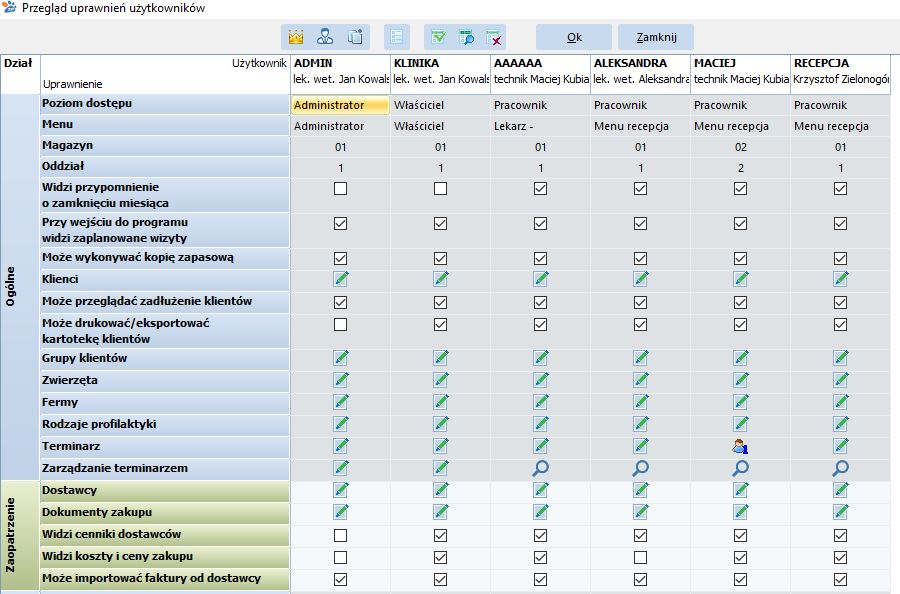This screenshot has height=594, width=900.
Task: Click KLINIKA's Terminarz edit icon
Action: [441, 446]
